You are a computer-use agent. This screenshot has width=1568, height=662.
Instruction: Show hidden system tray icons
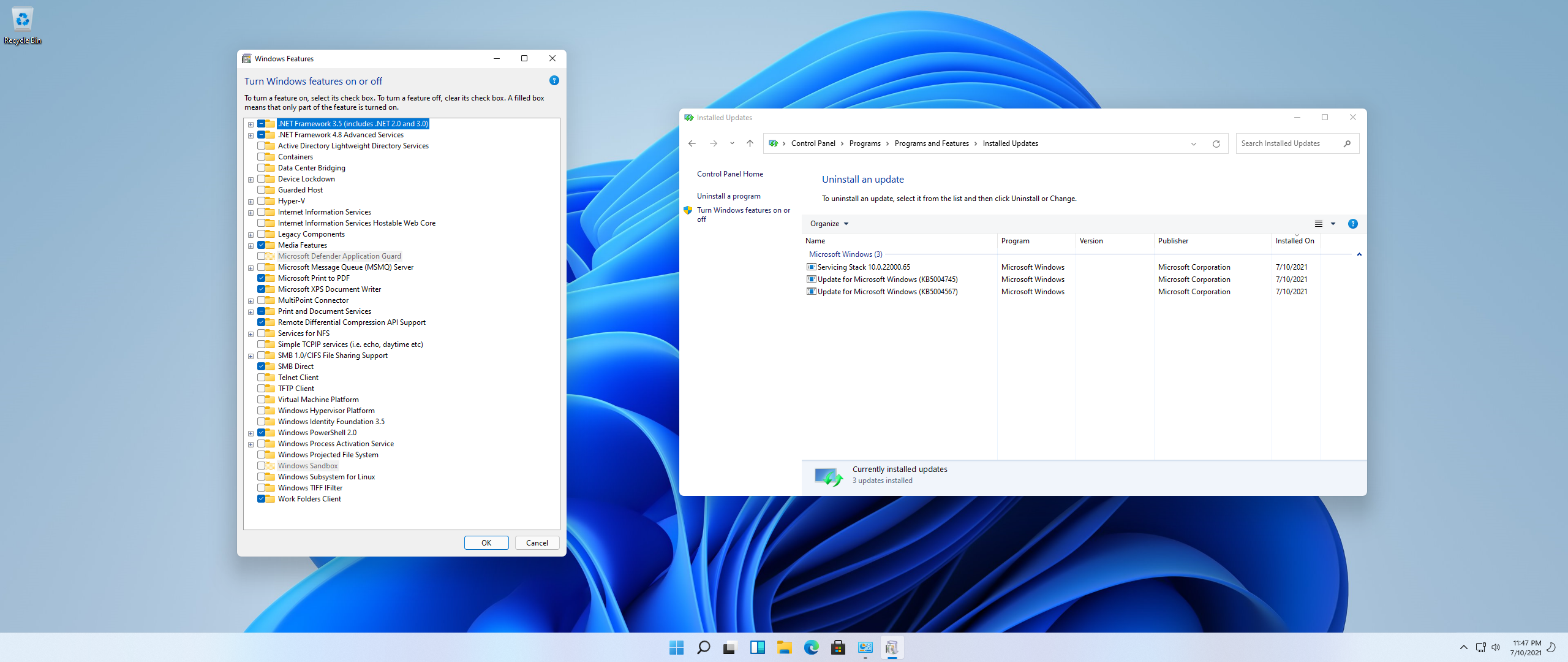[x=1463, y=647]
